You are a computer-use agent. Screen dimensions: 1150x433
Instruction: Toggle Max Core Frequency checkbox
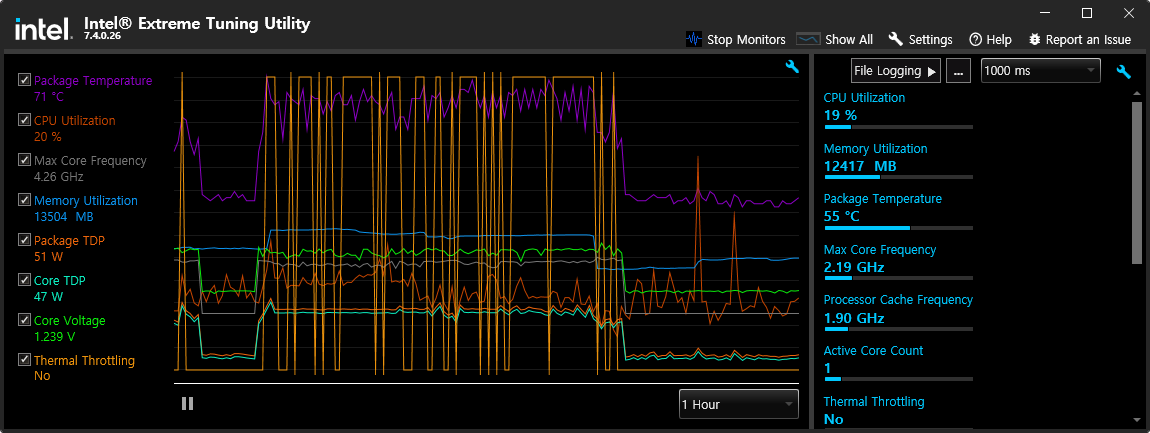24,160
